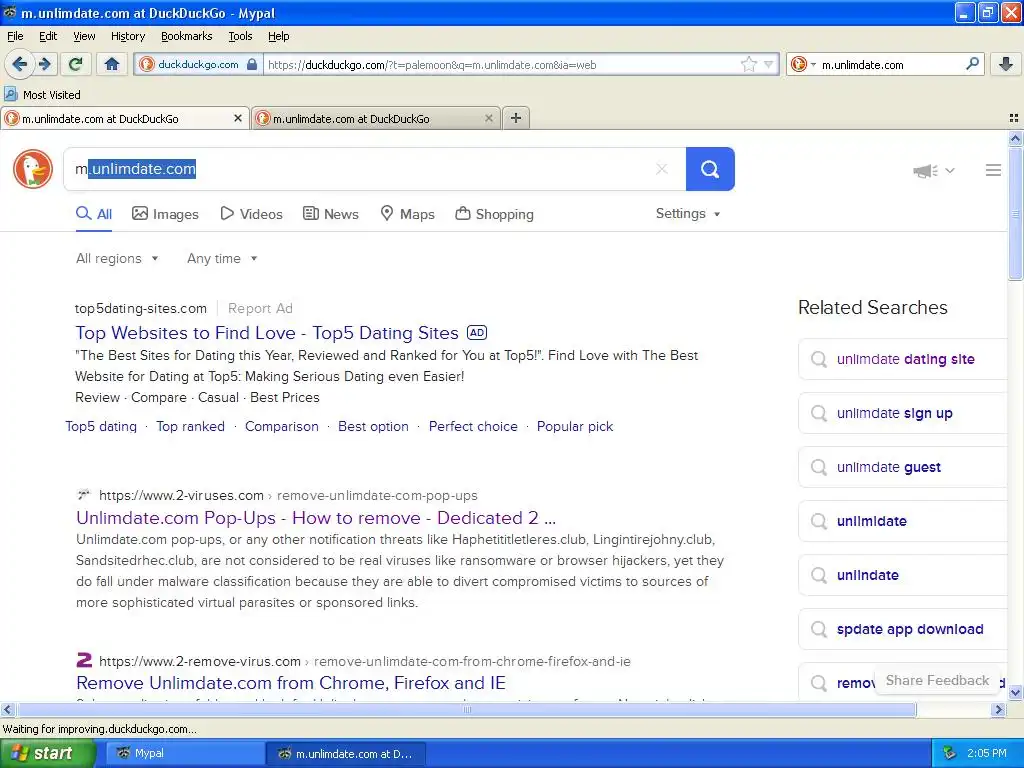Click the padlock icon in address bar

(252, 64)
